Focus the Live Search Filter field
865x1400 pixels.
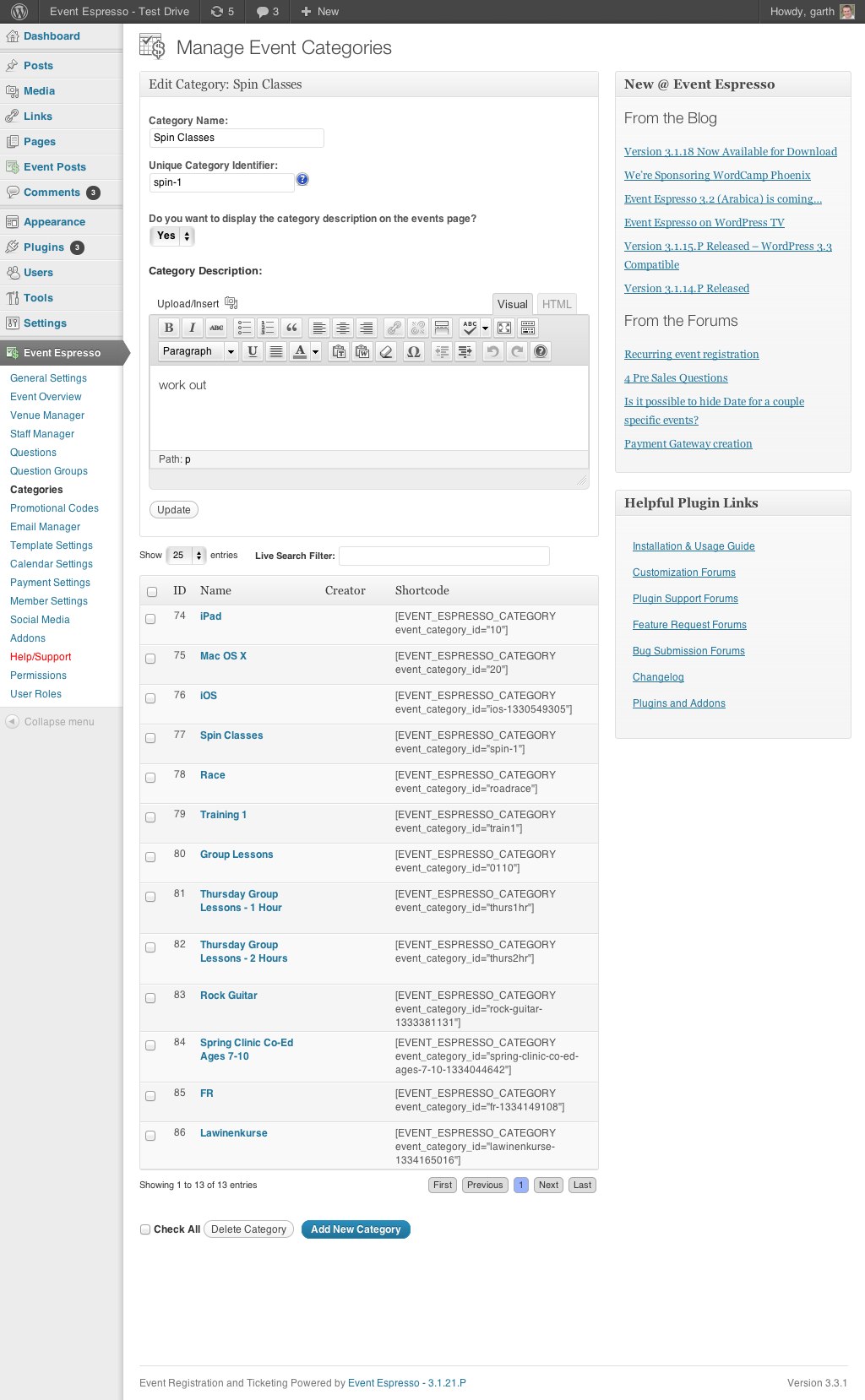click(444, 556)
